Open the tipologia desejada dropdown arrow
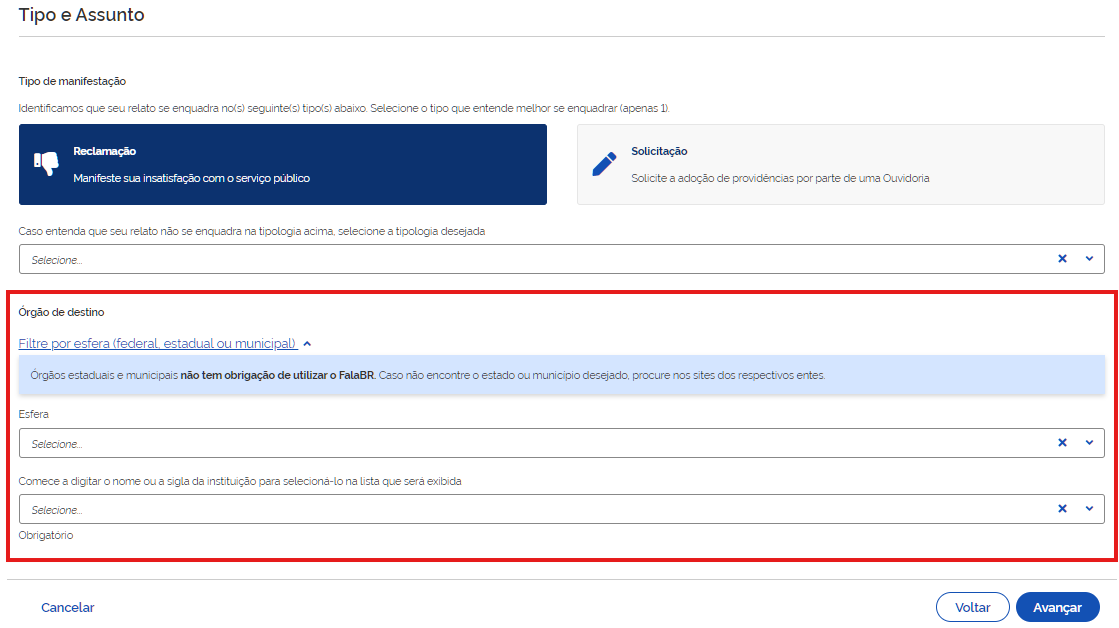This screenshot has height=628, width=1119. click(x=1089, y=259)
